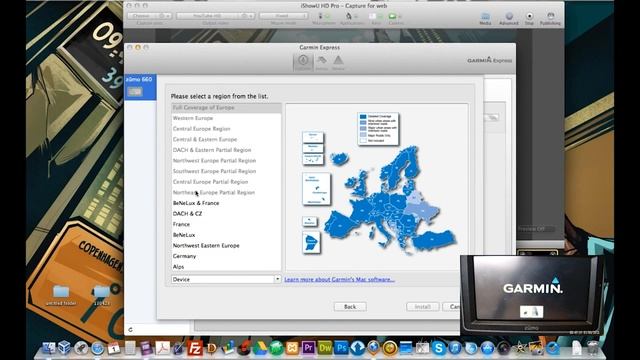Select Northwest Eastern Europe region
Screen dimensions: 640x360
point(226,246)
